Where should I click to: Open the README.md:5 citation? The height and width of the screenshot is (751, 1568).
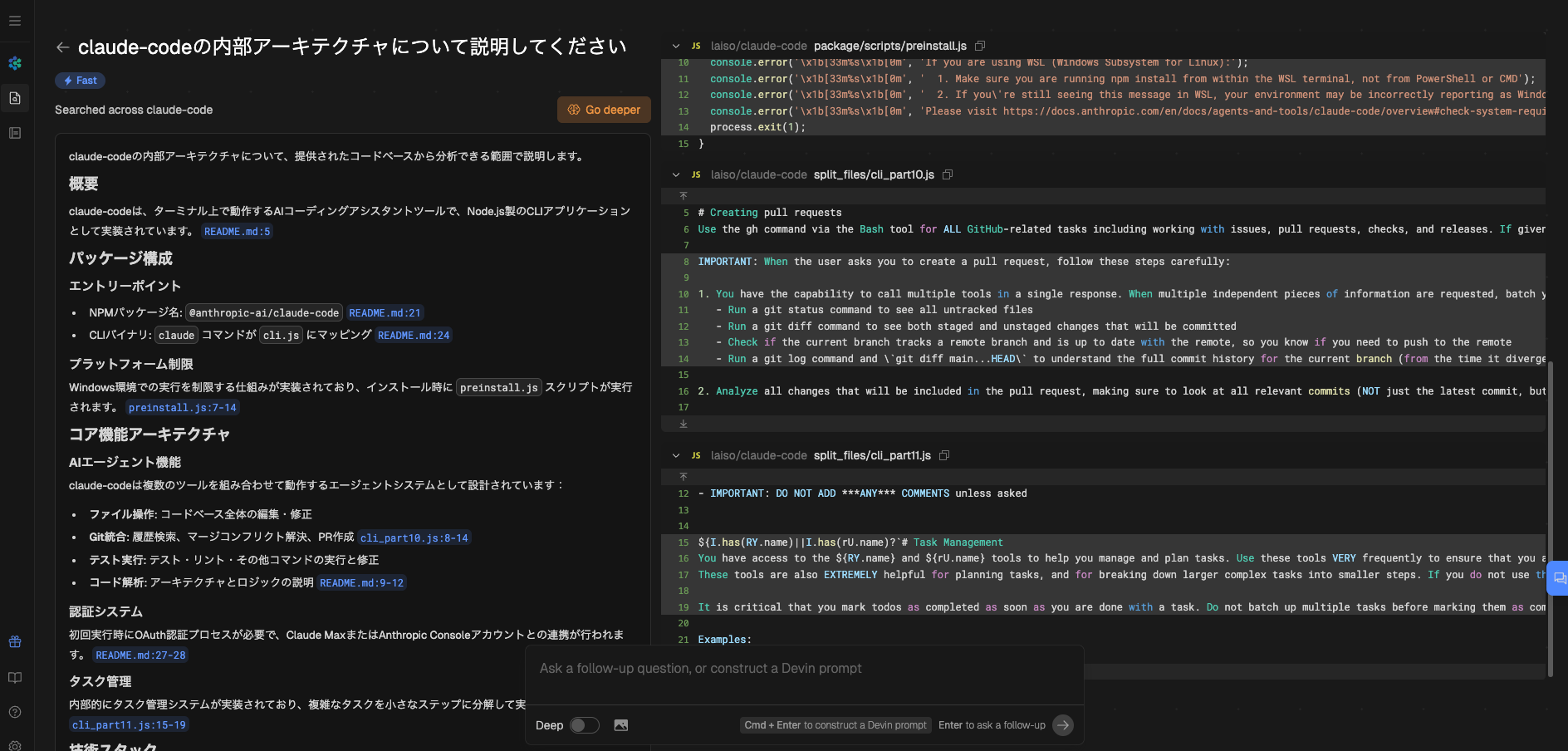[238, 232]
